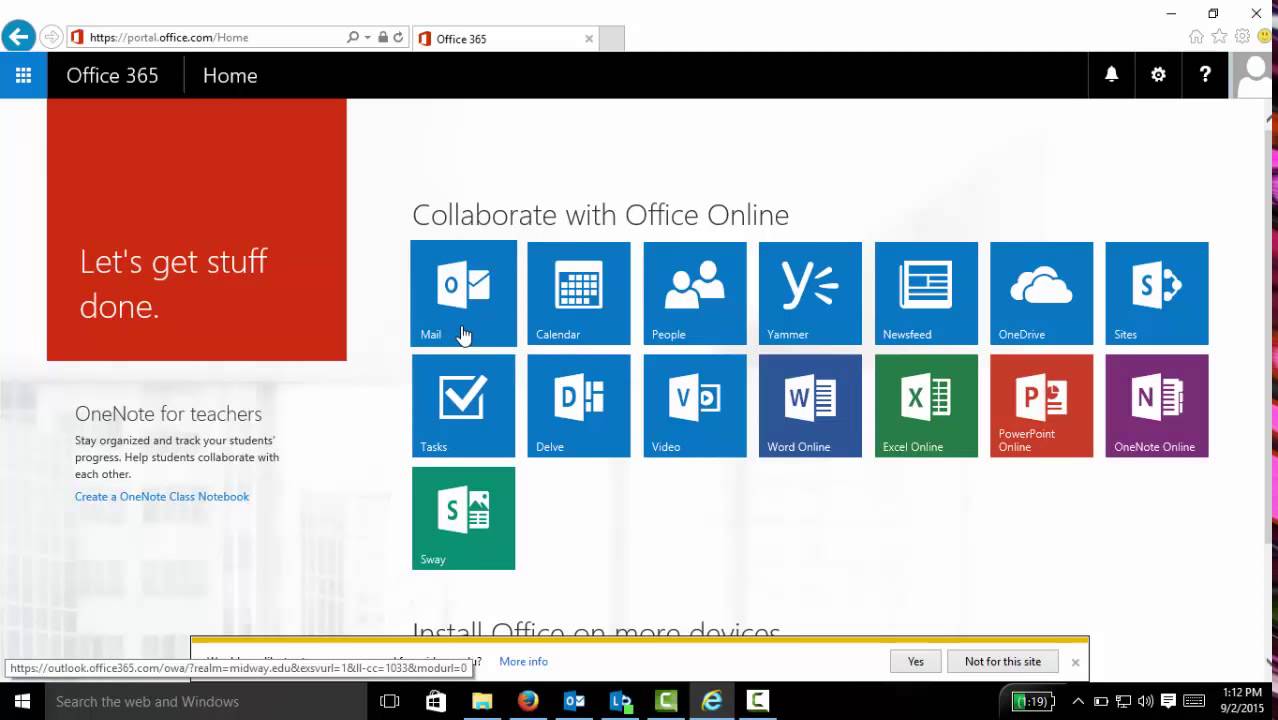Open Windows Start button
Screen dimensions: 1278x720
22,701
